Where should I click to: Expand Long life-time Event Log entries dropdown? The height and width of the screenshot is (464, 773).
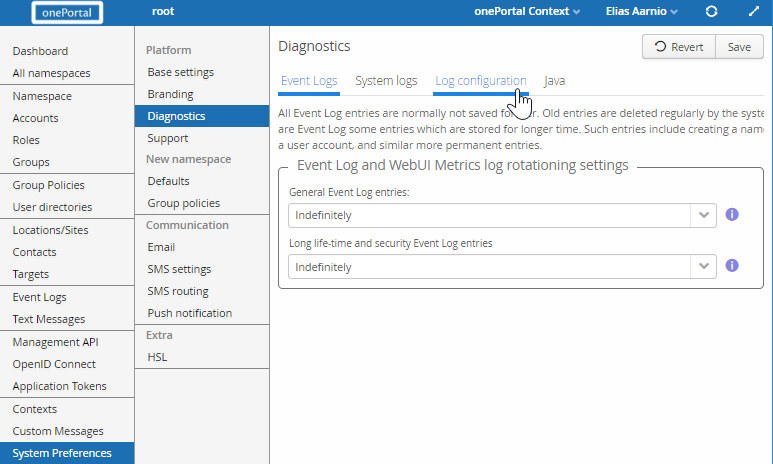[x=703, y=266]
